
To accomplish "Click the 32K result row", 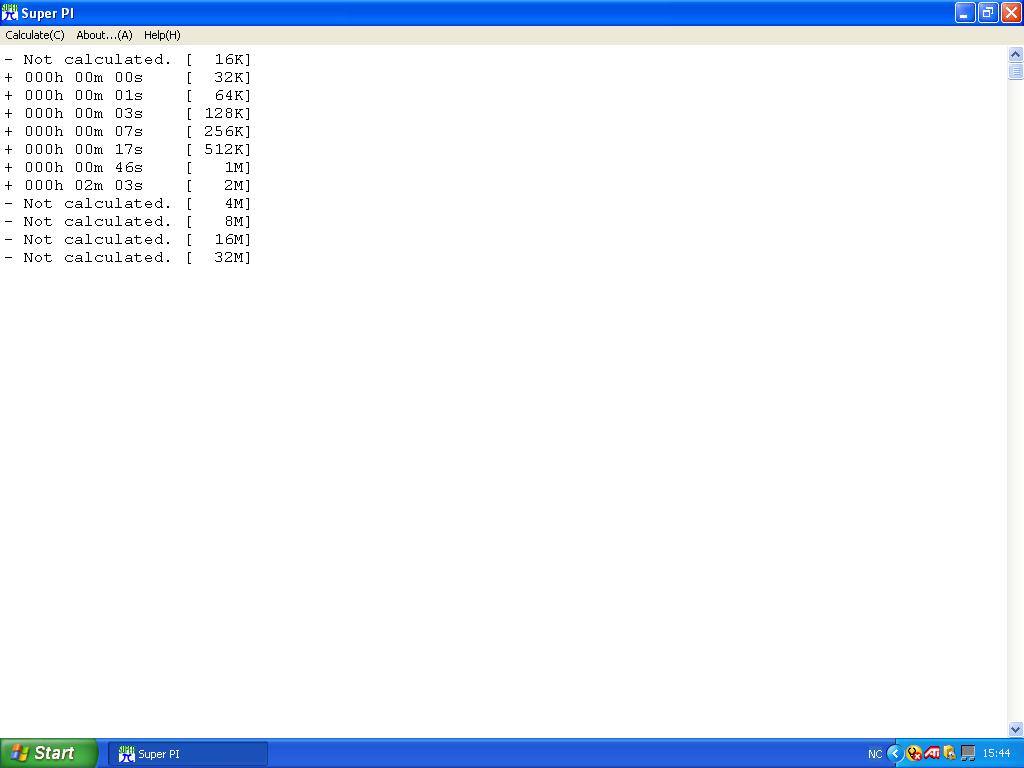I will (x=127, y=78).
